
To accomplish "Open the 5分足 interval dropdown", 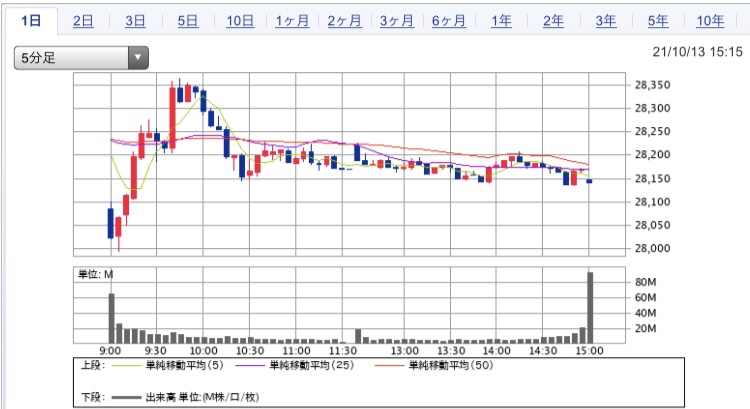I will [x=81, y=58].
